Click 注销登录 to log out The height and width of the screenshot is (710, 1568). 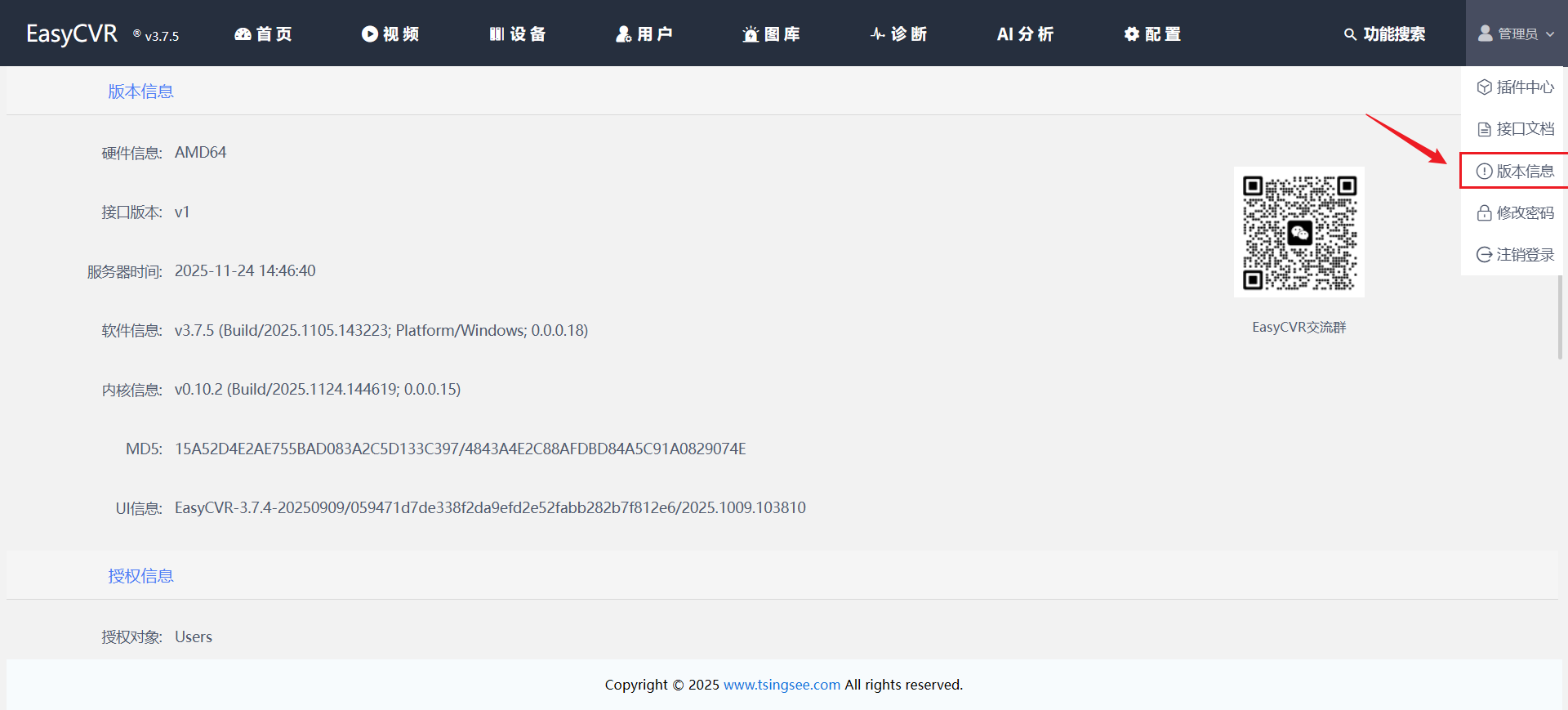tap(1515, 254)
